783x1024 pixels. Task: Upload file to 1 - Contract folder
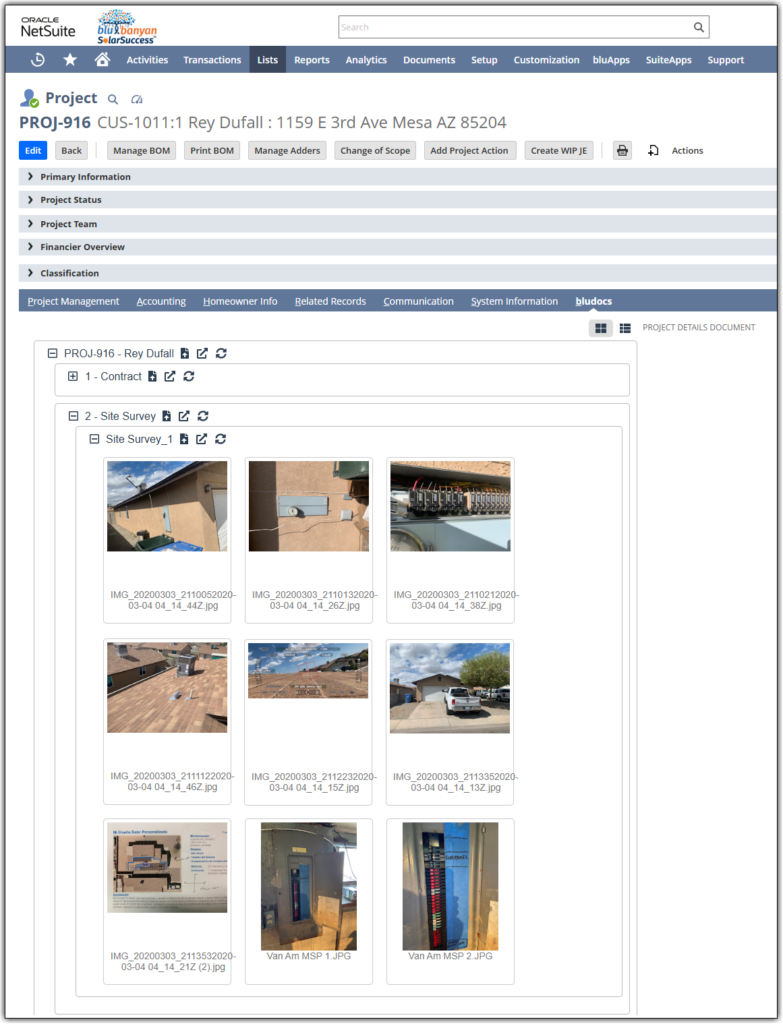click(152, 376)
